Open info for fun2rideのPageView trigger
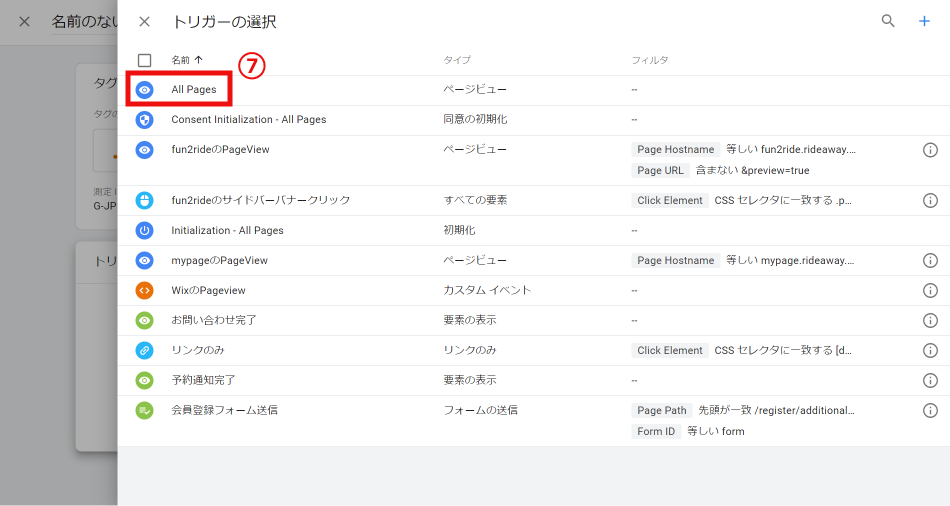 (930, 150)
